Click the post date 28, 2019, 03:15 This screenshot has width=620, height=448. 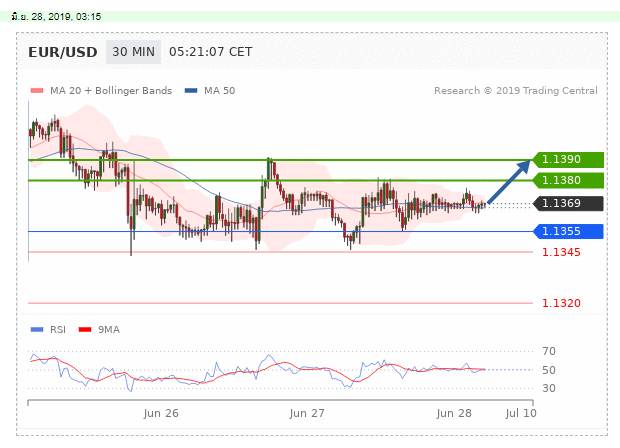point(56,17)
